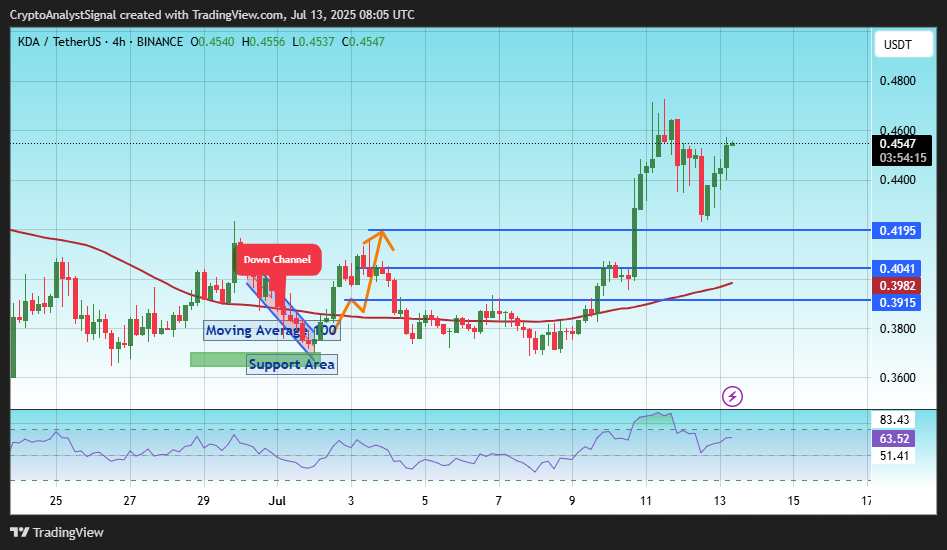Click the 0.4800 price axis label

(897, 81)
